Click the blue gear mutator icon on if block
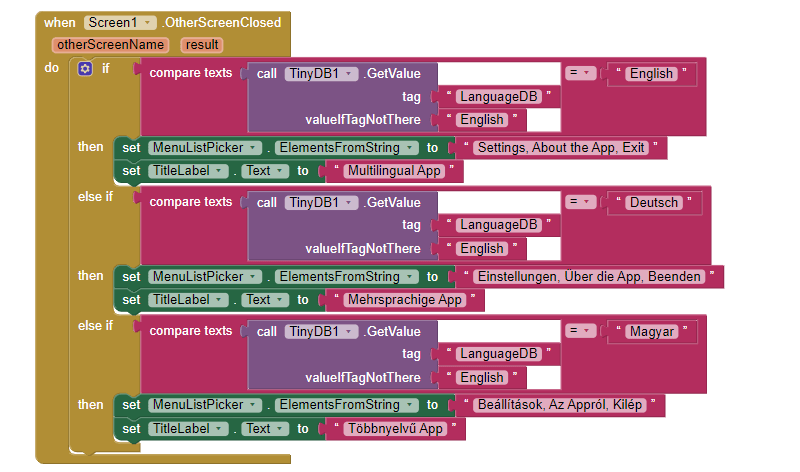Screen dimensions: 800x472 click(85, 68)
